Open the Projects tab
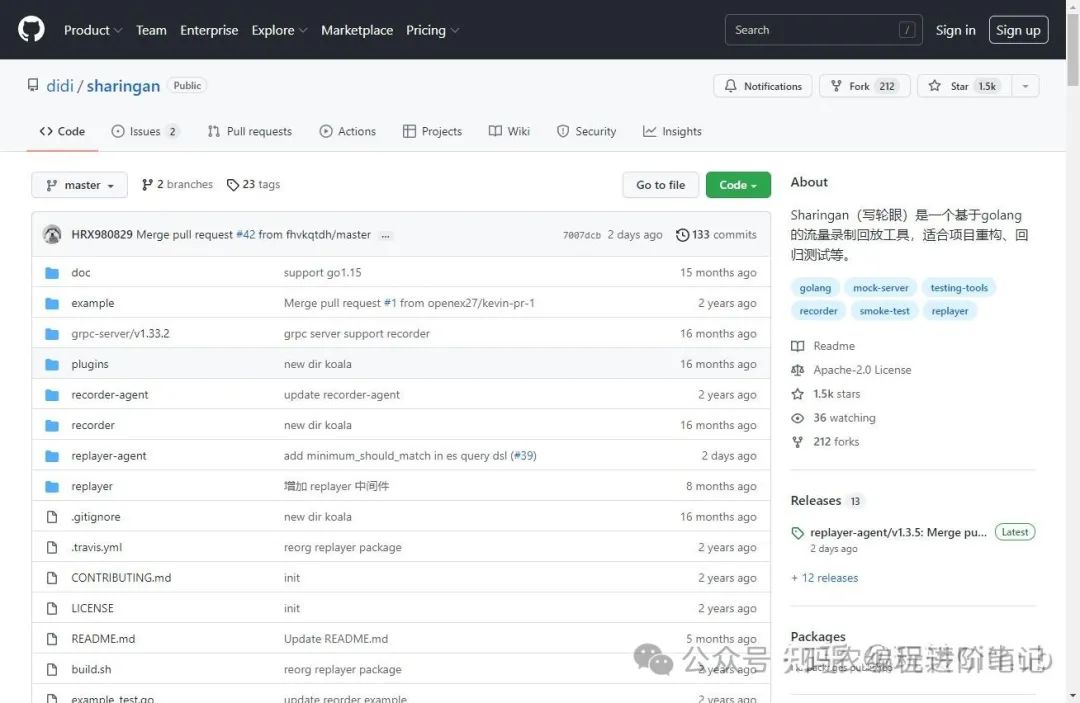Screen dimensions: 1080x703 click(433, 131)
